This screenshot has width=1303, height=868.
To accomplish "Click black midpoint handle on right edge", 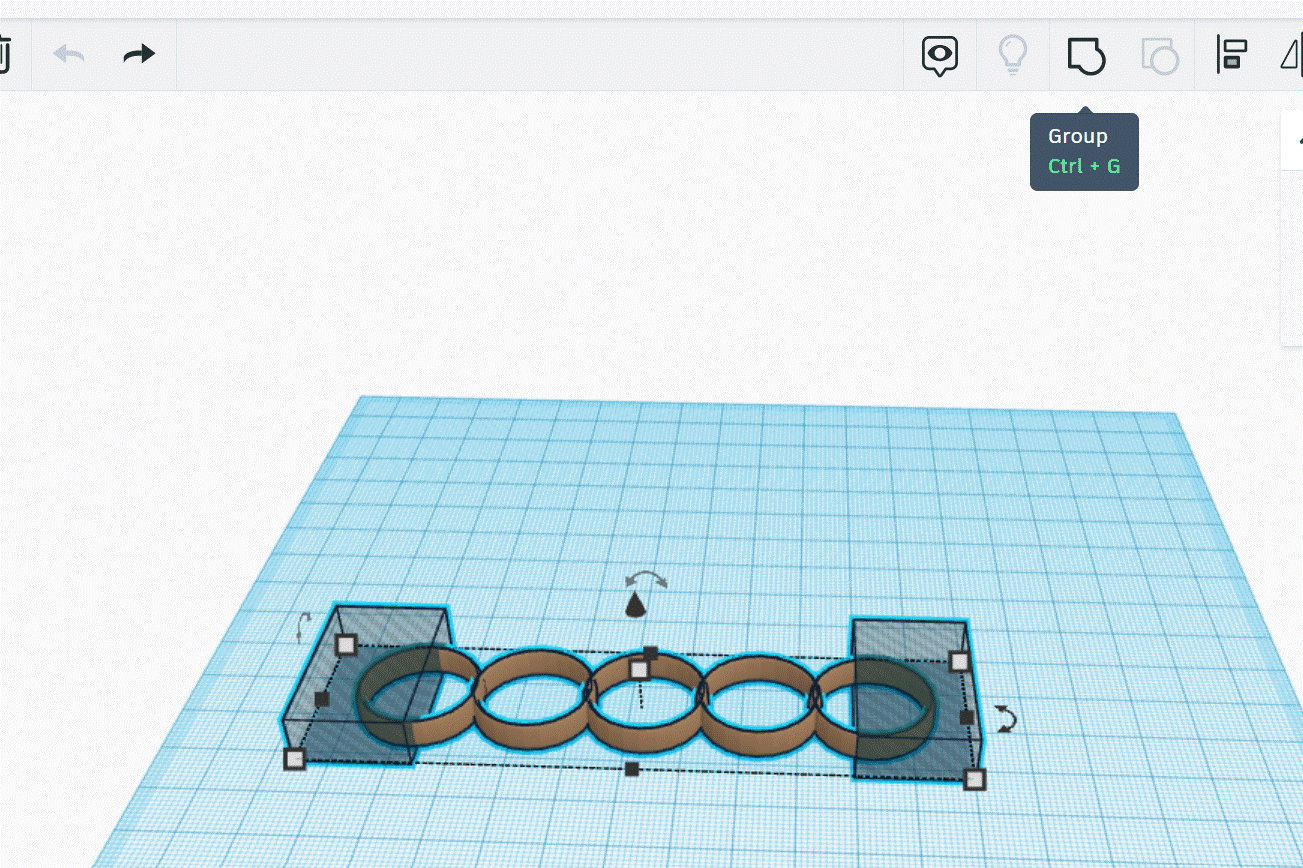I will [x=966, y=717].
